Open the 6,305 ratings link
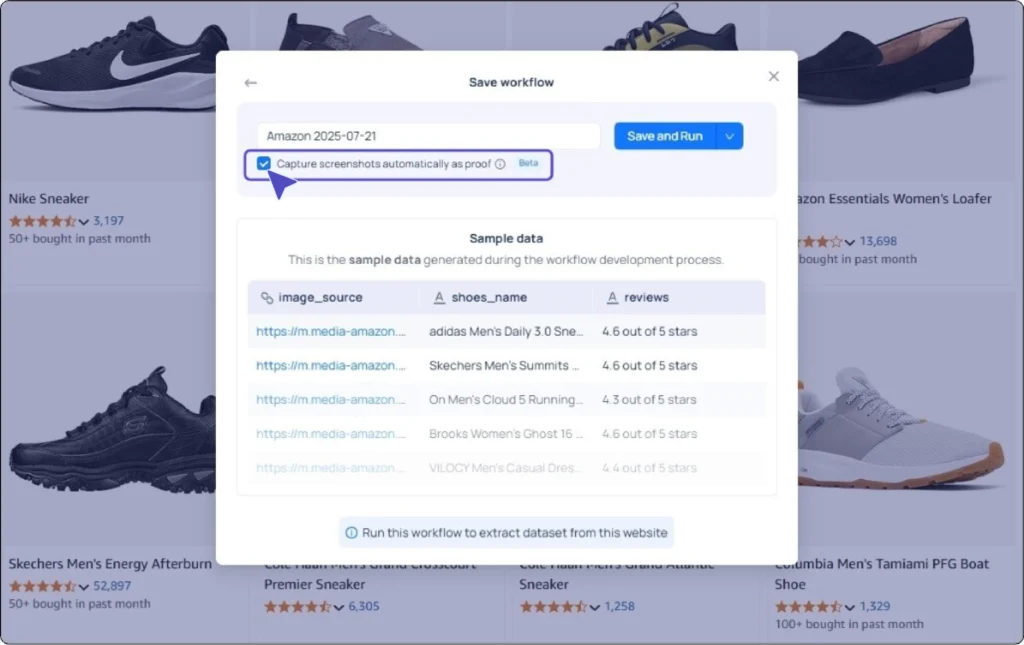Image resolution: width=1024 pixels, height=645 pixels. click(364, 606)
